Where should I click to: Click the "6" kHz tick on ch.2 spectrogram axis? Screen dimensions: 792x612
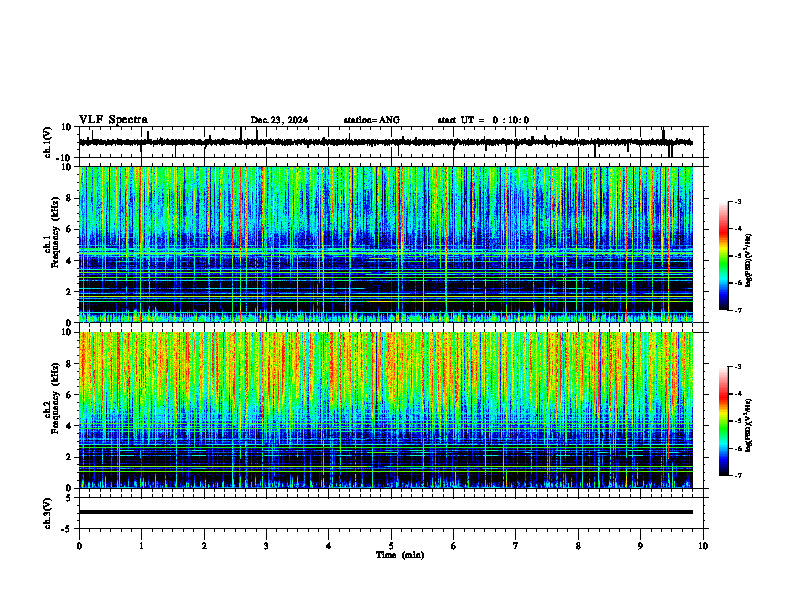point(70,395)
